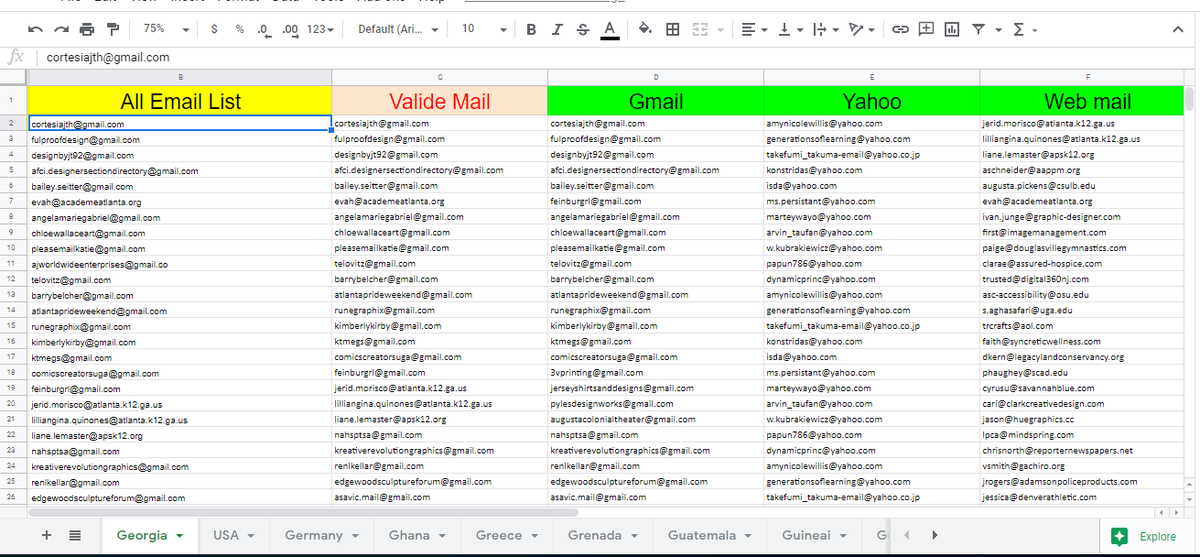Switch to the USA sheet tab
The height and width of the screenshot is (557, 1200).
click(226, 535)
